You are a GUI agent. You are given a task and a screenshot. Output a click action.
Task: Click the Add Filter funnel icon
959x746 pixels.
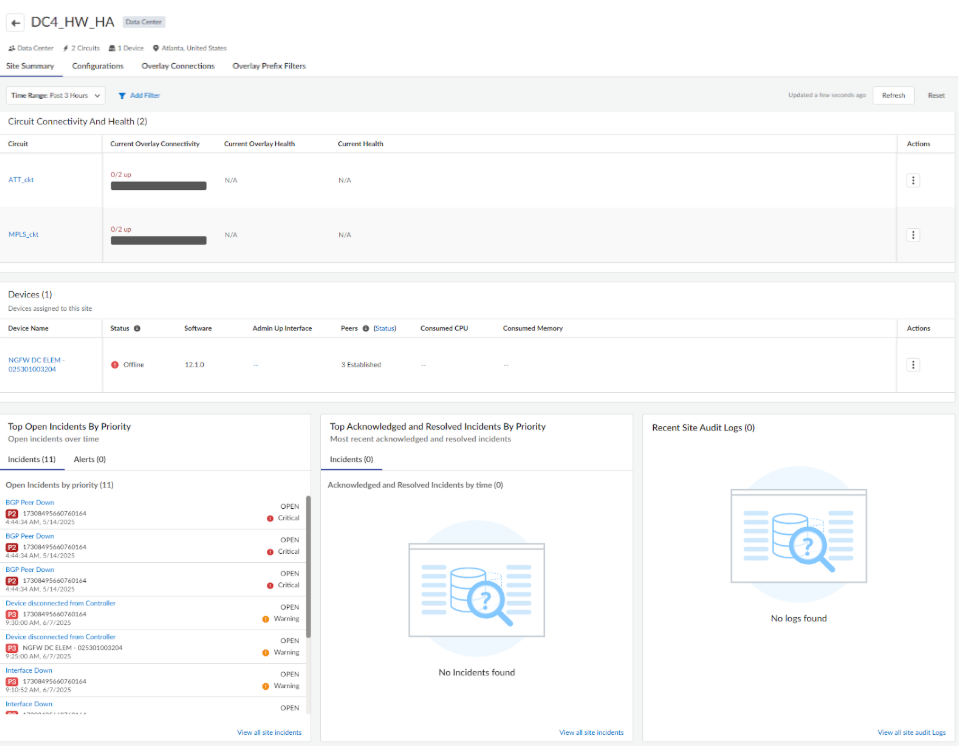click(122, 96)
